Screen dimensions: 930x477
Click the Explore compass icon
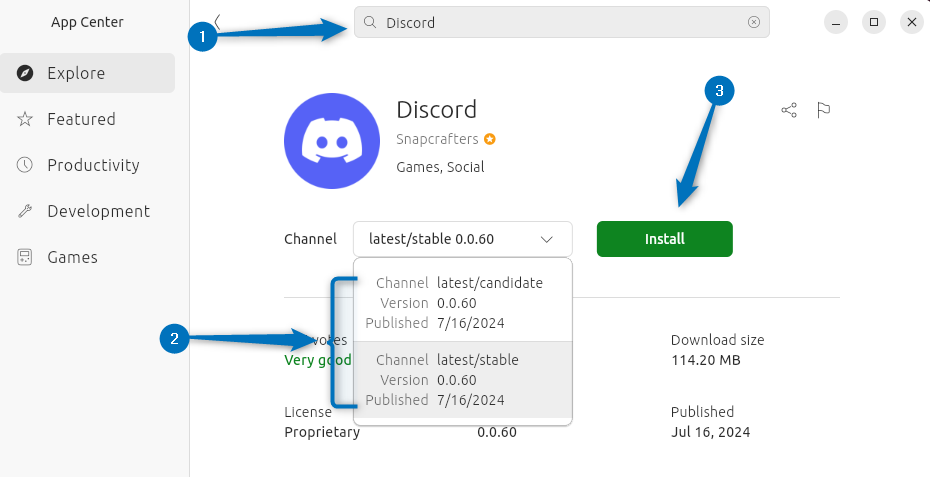click(x=25, y=74)
